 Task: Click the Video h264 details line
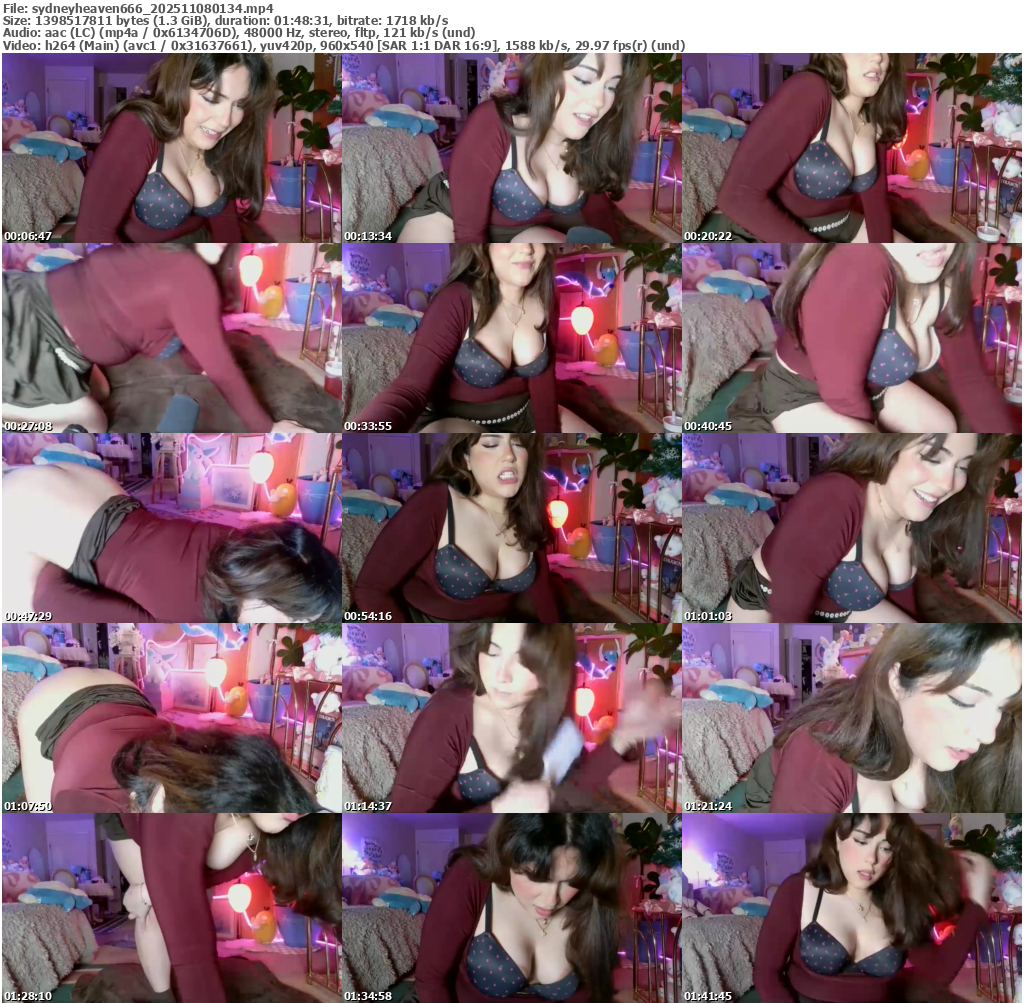[x=343, y=45]
